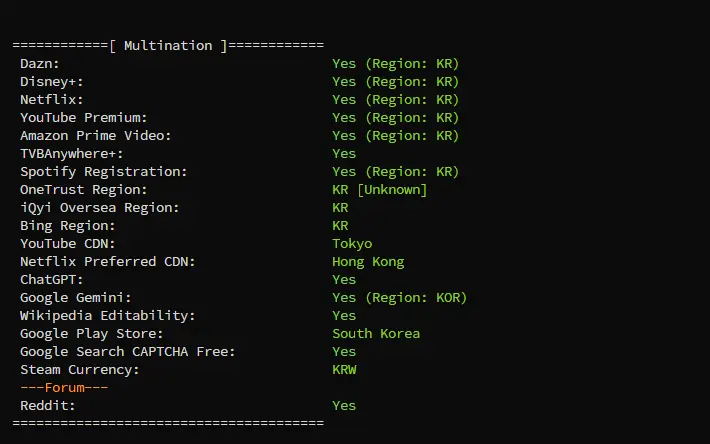Click the Multination section header text
The height and width of the screenshot is (444, 710).
(x=168, y=45)
